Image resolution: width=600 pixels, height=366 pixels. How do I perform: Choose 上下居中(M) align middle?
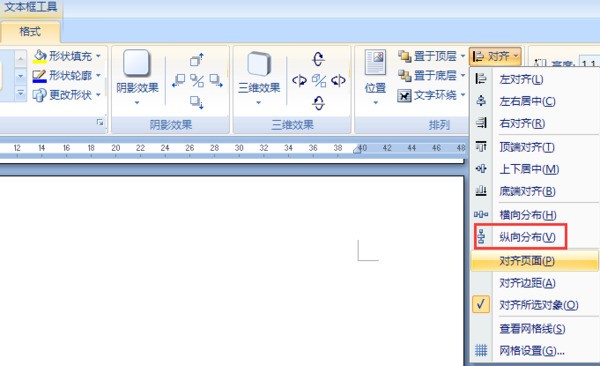pos(535,169)
